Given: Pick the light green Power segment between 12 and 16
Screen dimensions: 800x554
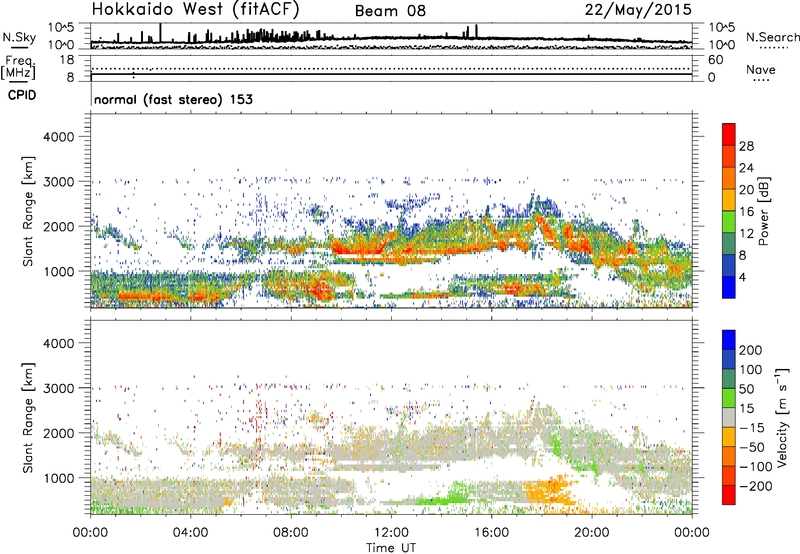Looking at the screenshot, I should (729, 222).
